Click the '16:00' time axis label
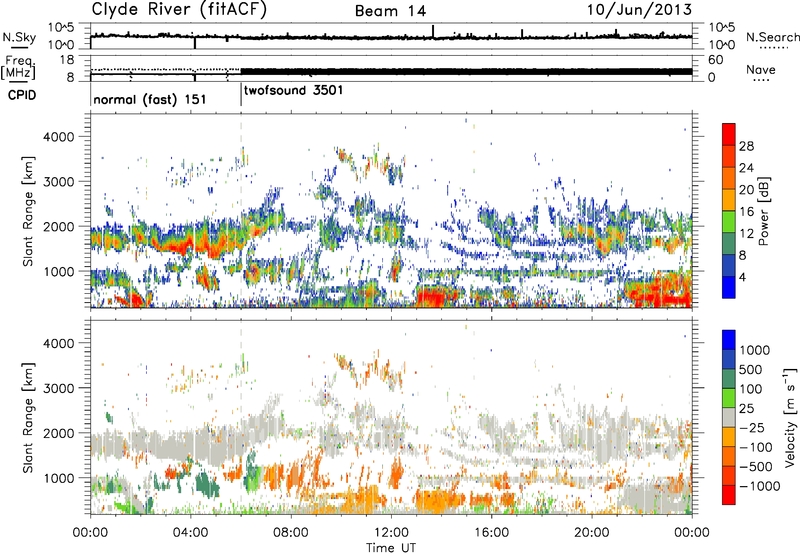800x554 pixels. [x=491, y=533]
